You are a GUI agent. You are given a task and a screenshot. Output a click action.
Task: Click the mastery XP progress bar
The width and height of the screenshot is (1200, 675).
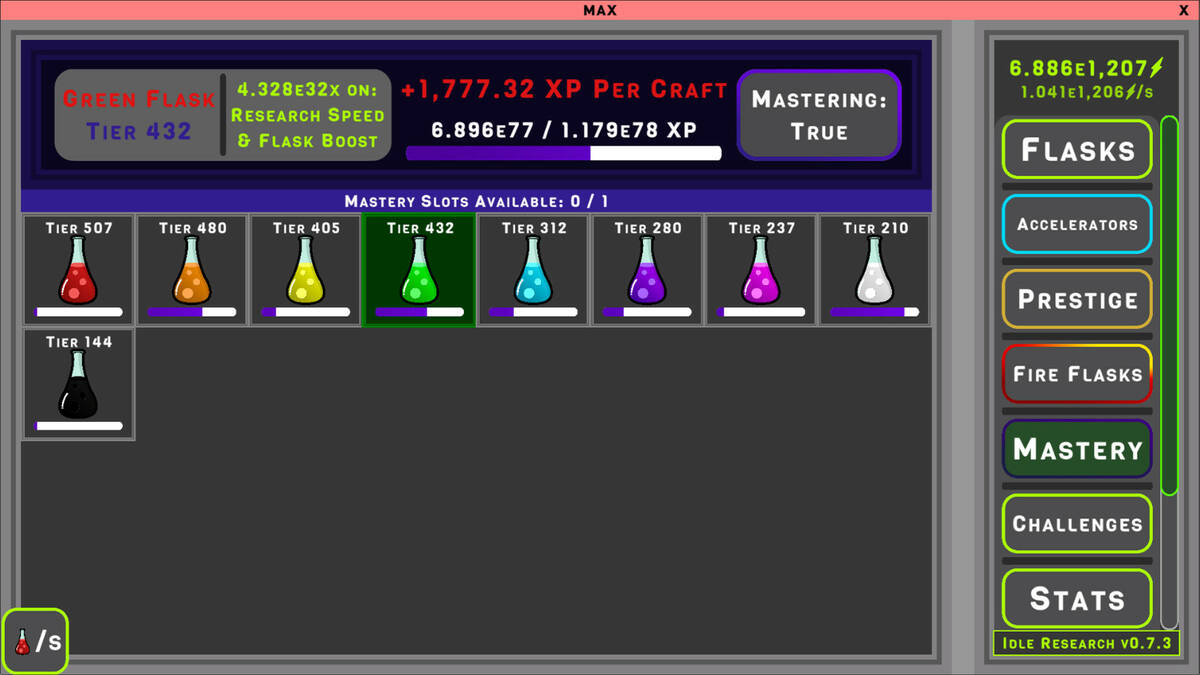(x=563, y=153)
